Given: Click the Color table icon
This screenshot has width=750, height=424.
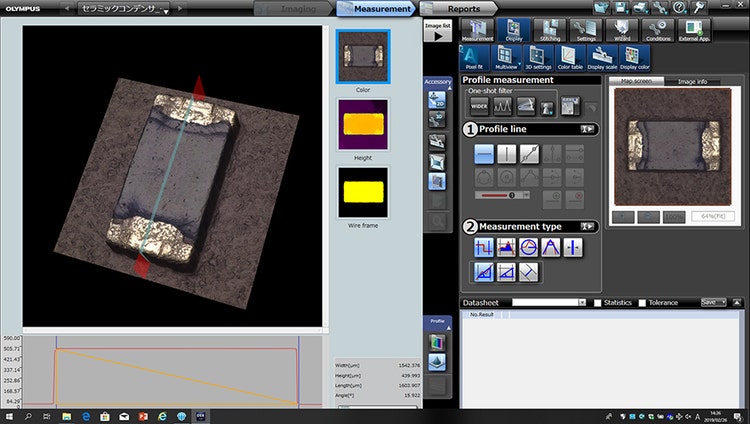Looking at the screenshot, I should (570, 58).
